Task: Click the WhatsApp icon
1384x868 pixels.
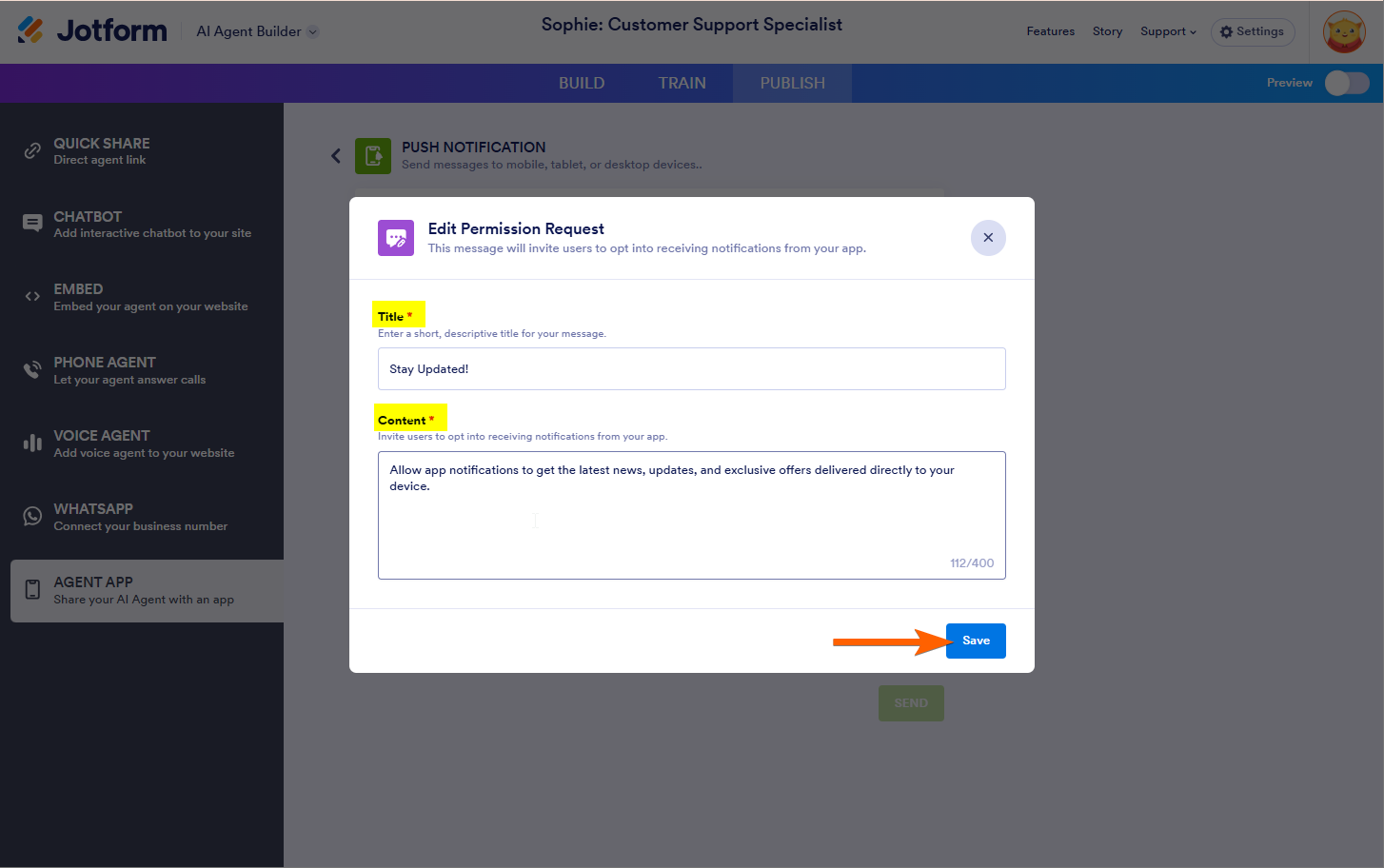Action: coord(32,516)
